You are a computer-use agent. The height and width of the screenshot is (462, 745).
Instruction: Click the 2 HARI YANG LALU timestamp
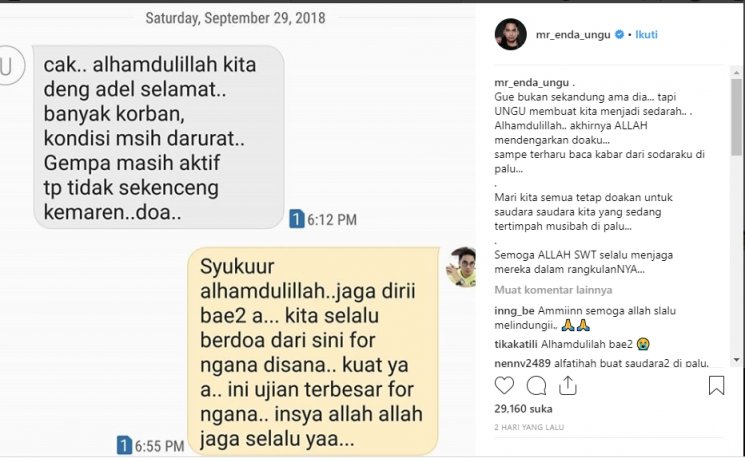pyautogui.click(x=529, y=427)
